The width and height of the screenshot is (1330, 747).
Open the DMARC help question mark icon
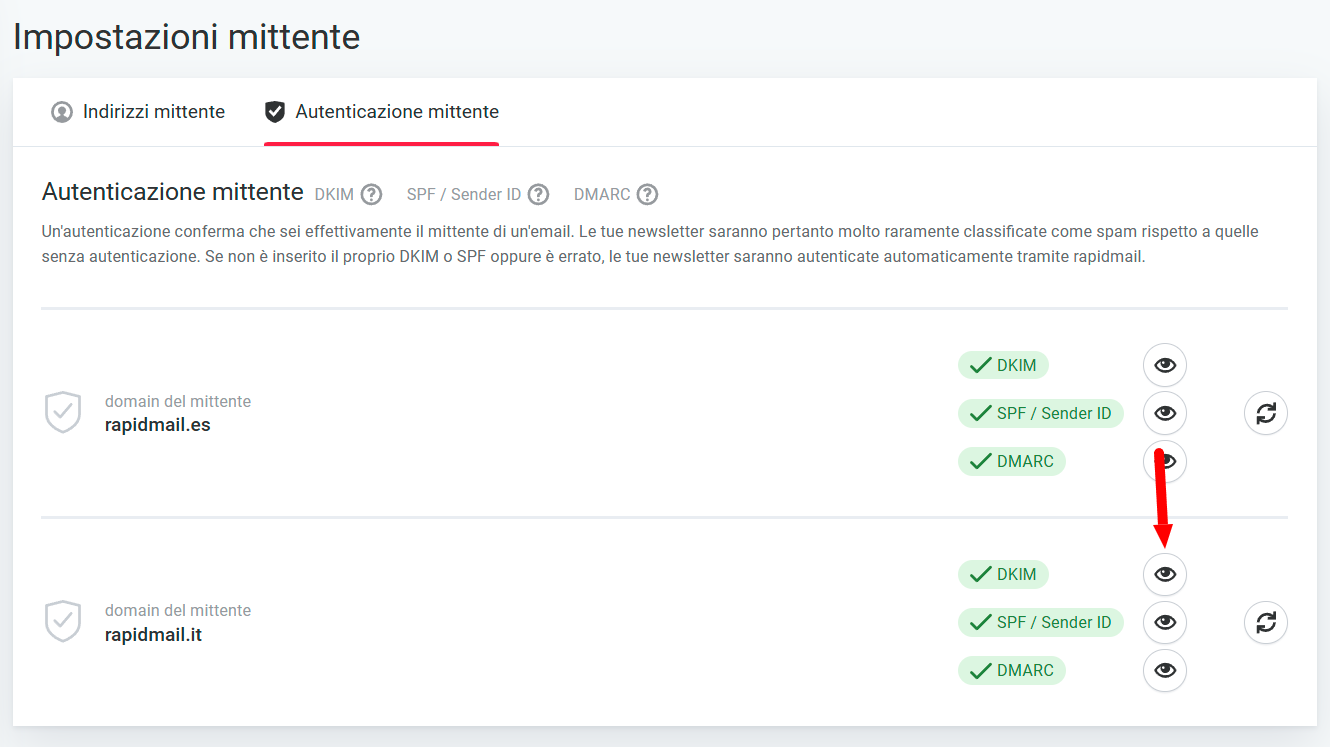[647, 194]
